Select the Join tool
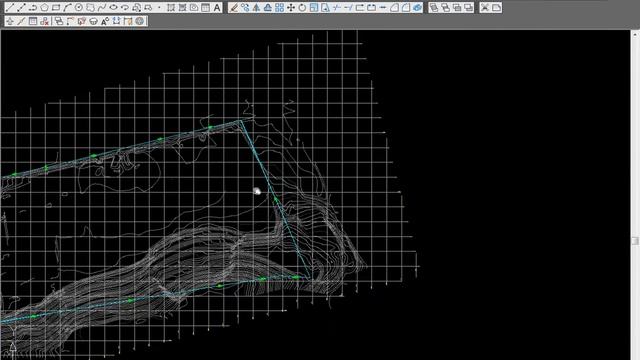 tap(383, 8)
